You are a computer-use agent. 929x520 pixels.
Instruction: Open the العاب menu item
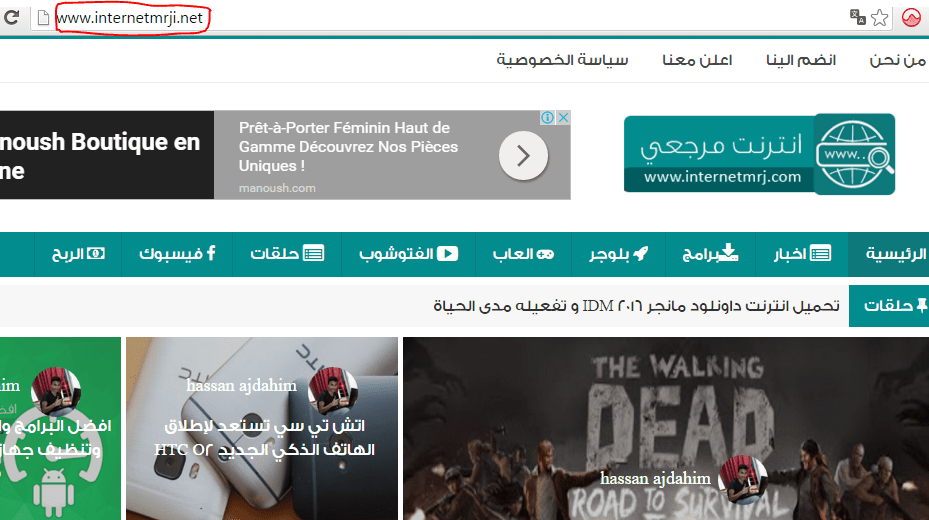pyautogui.click(x=523, y=254)
